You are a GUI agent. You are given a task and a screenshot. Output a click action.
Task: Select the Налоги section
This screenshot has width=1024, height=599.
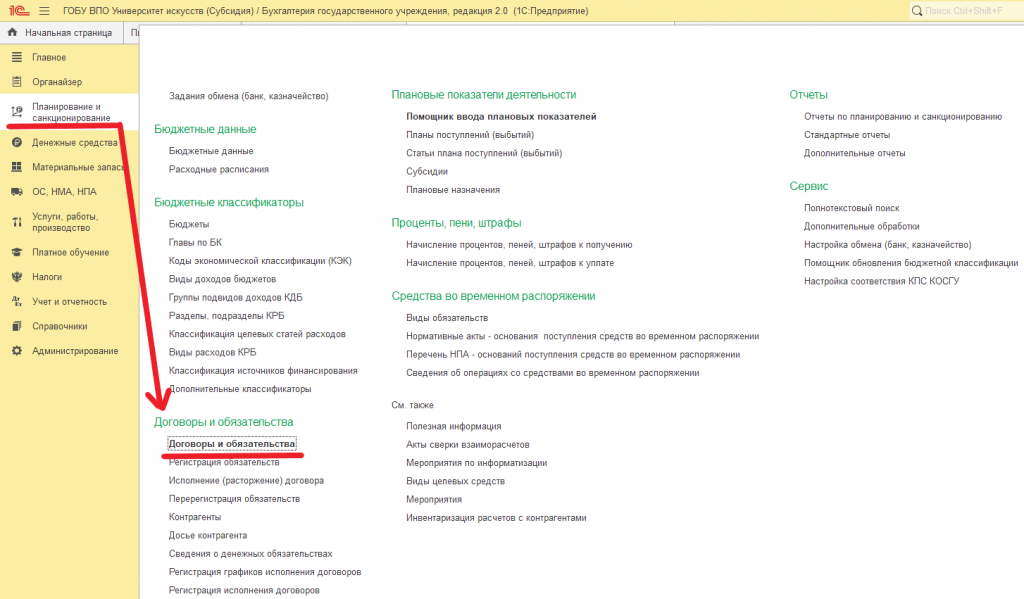[47, 277]
